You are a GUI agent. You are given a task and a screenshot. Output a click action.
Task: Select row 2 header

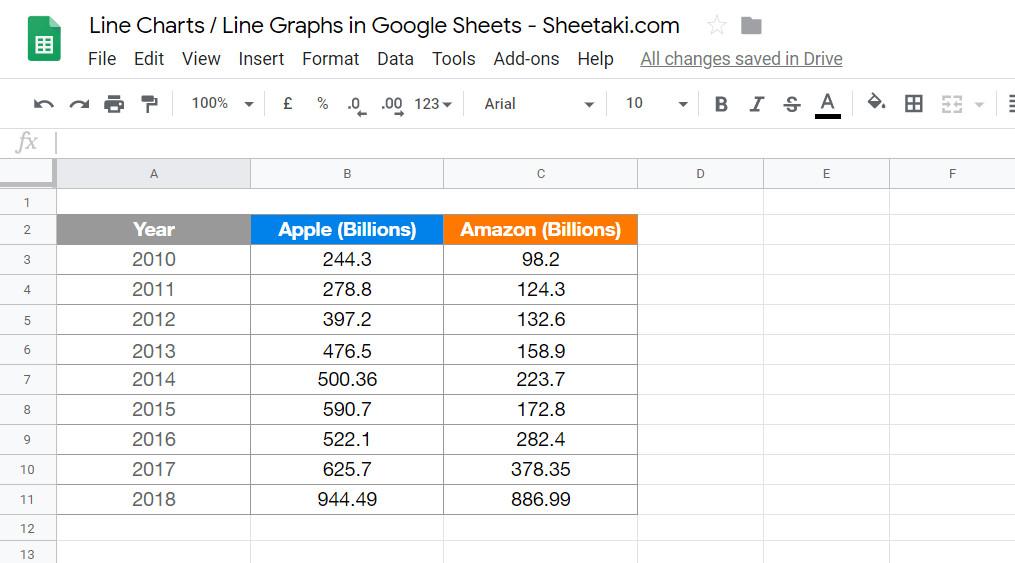(x=27, y=230)
